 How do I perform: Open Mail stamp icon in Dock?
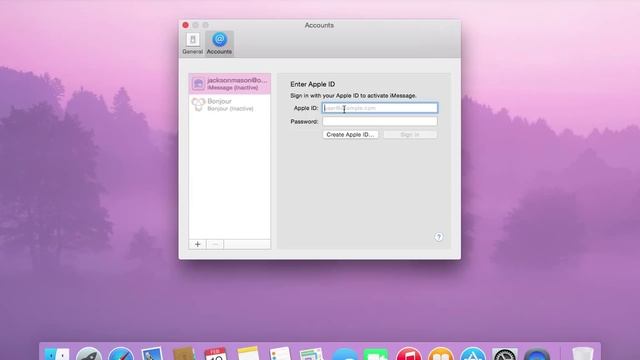point(152,354)
